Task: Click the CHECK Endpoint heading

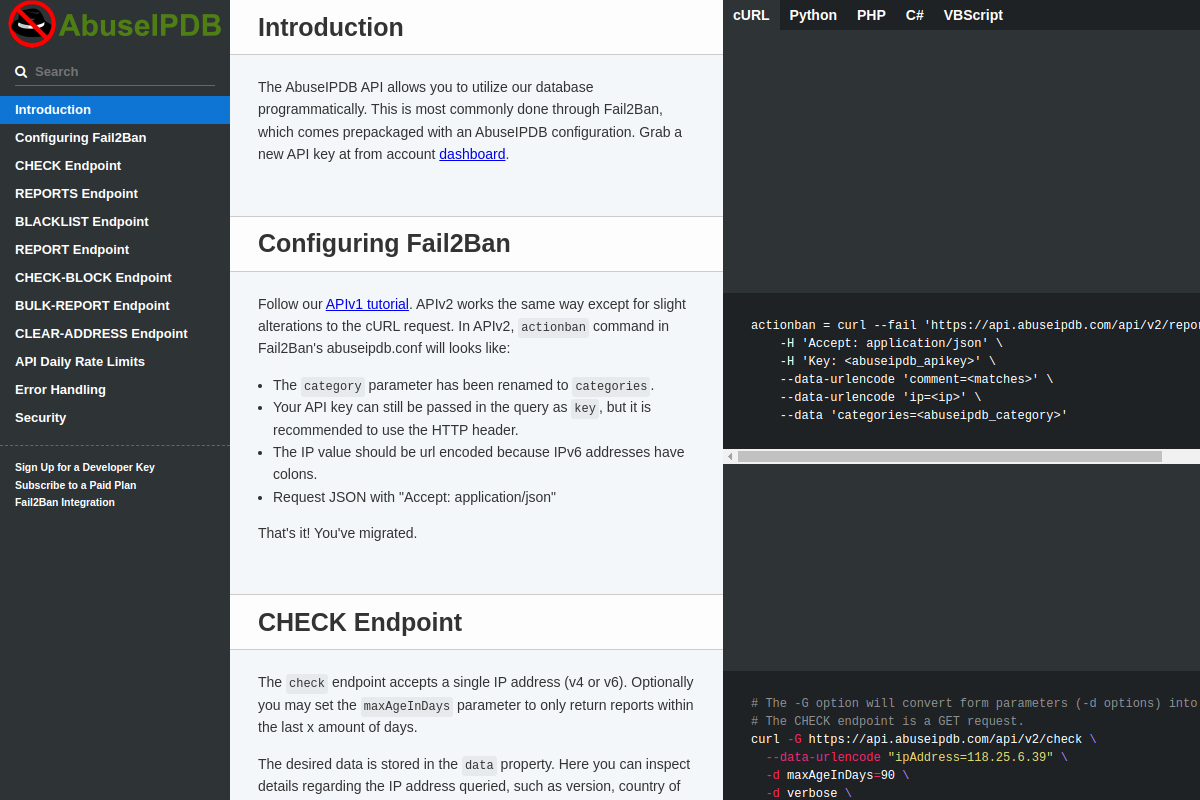Action: [360, 623]
